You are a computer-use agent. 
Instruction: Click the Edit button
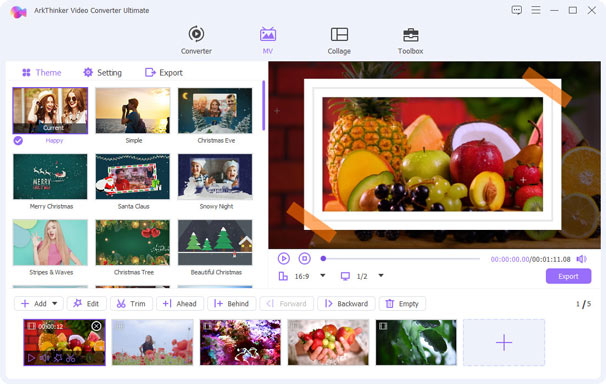(87, 304)
